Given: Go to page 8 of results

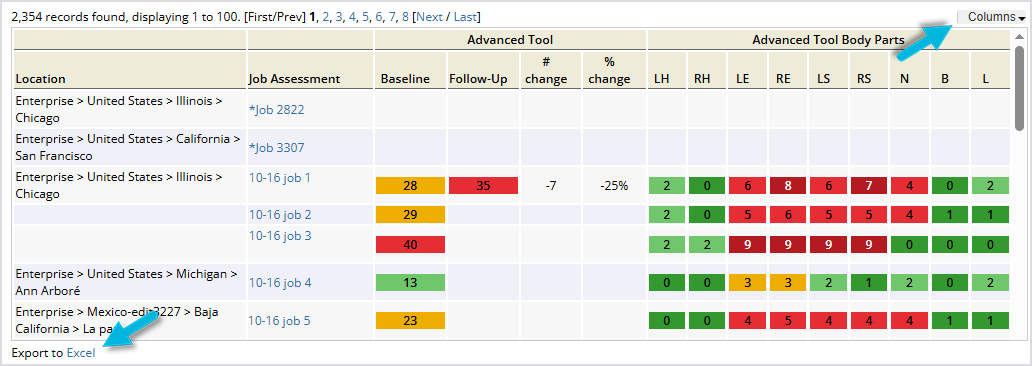Looking at the screenshot, I should 405,17.
